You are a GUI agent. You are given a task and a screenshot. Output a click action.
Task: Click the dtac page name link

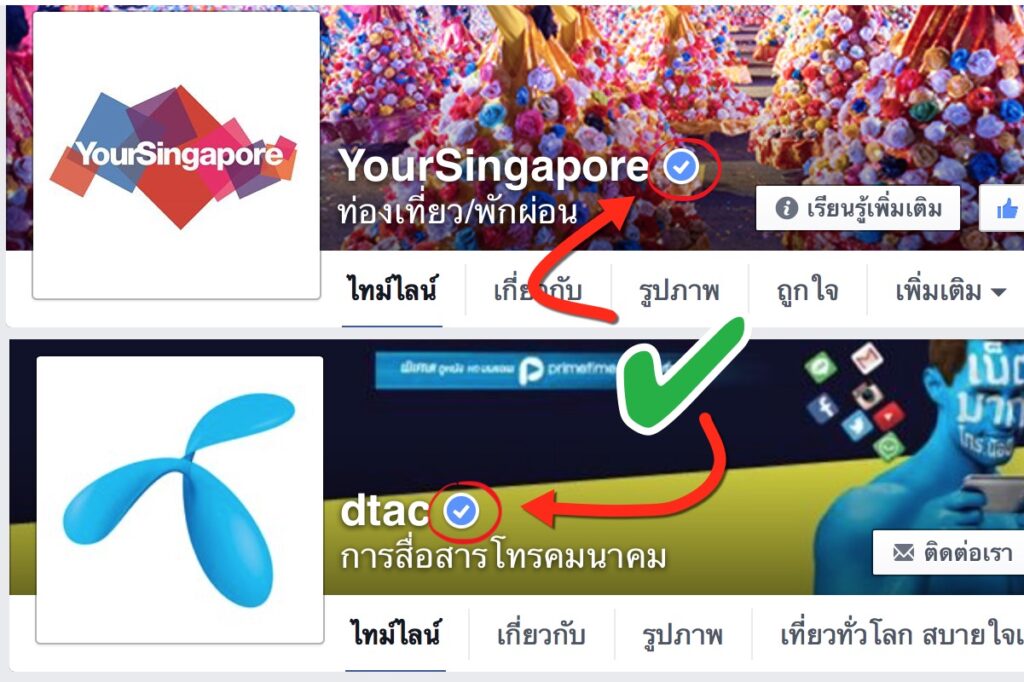(385, 510)
